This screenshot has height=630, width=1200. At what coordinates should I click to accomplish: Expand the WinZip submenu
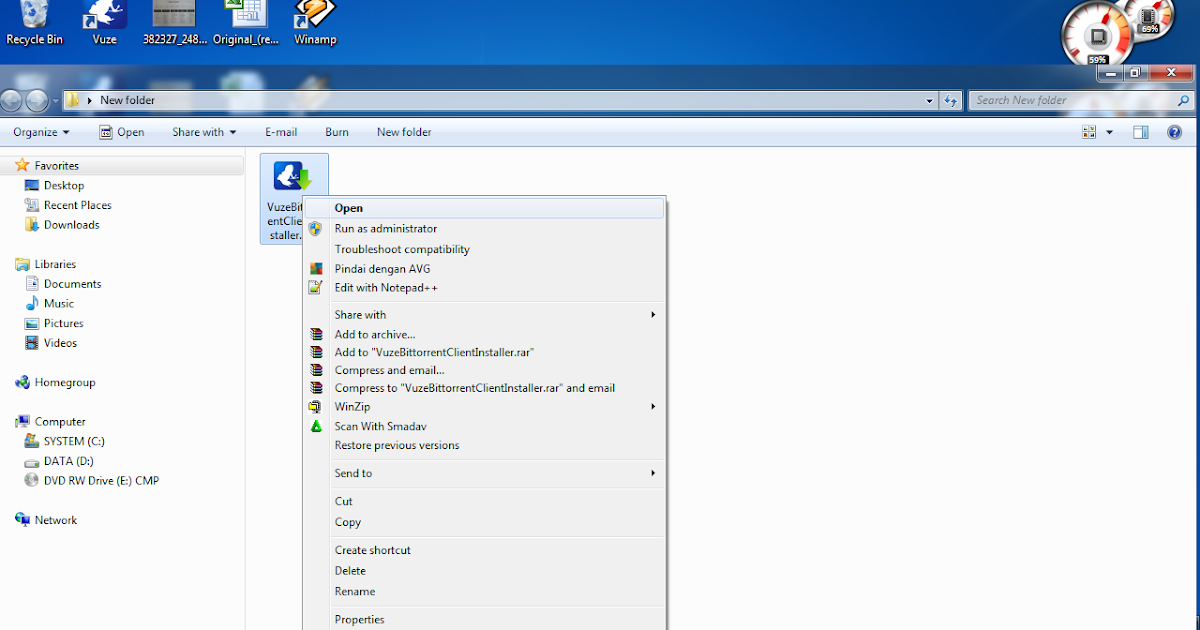[484, 407]
